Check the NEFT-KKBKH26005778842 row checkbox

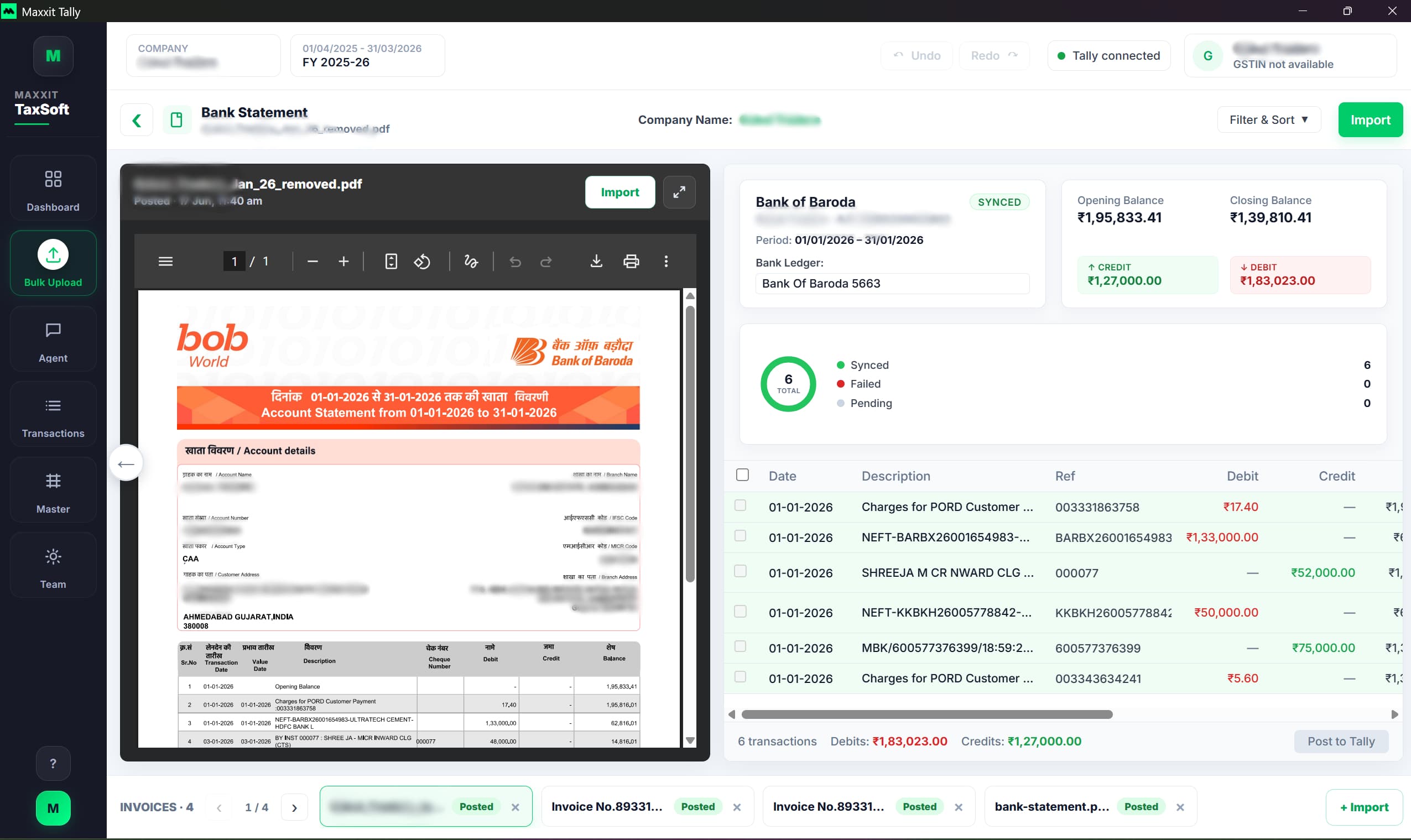[740, 611]
